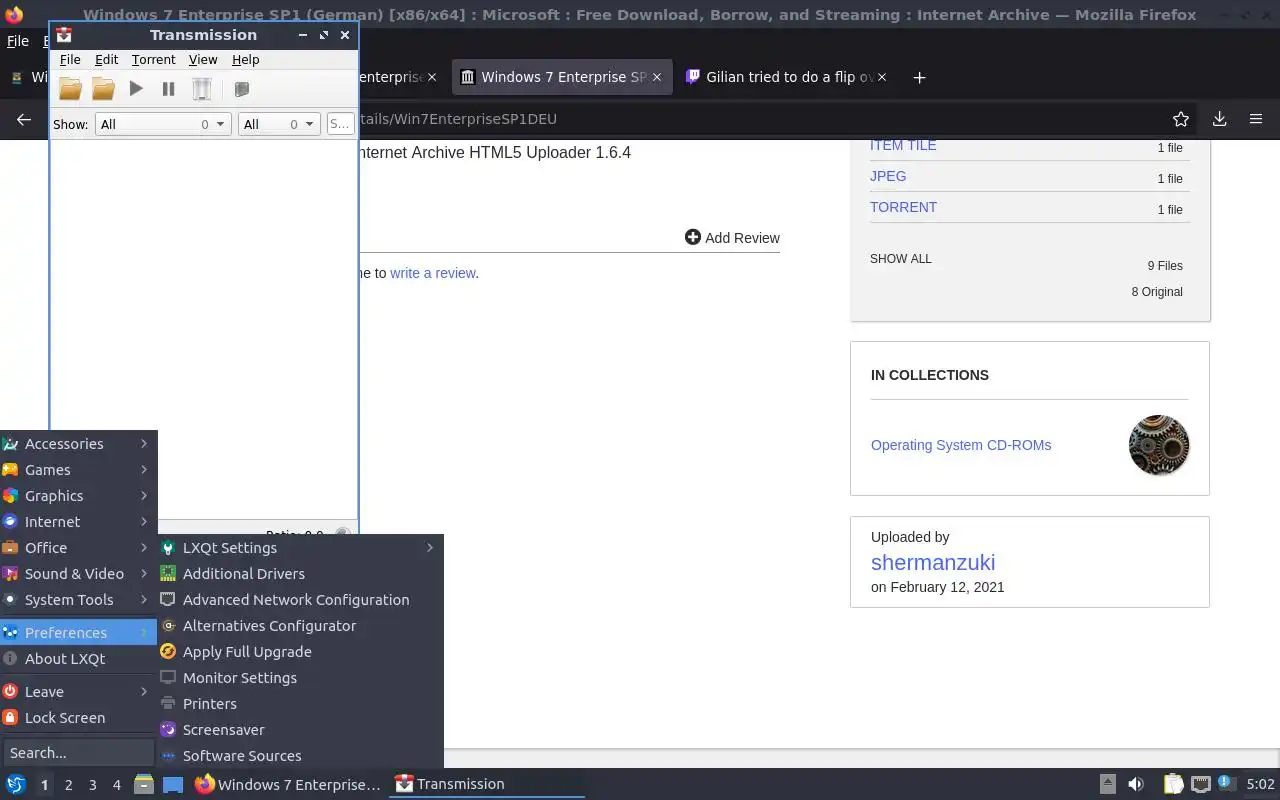This screenshot has width=1280, height=800.
Task: Open Operating System CD-ROMs collection link
Action: [x=961, y=445]
